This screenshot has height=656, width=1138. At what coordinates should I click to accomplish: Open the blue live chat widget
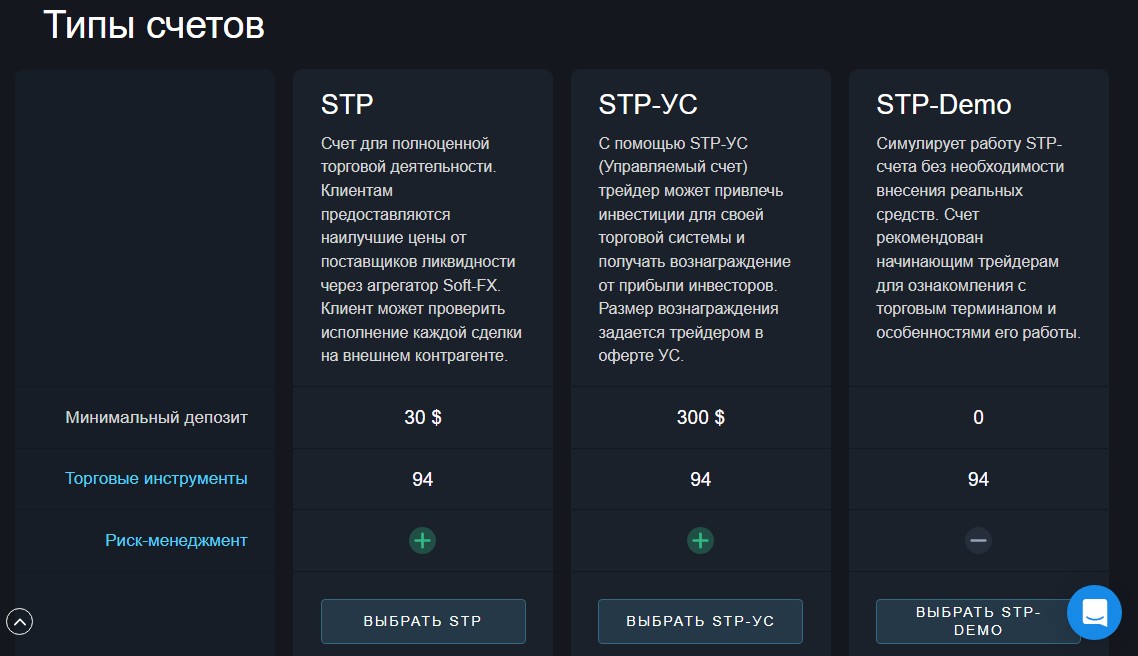point(1094,612)
